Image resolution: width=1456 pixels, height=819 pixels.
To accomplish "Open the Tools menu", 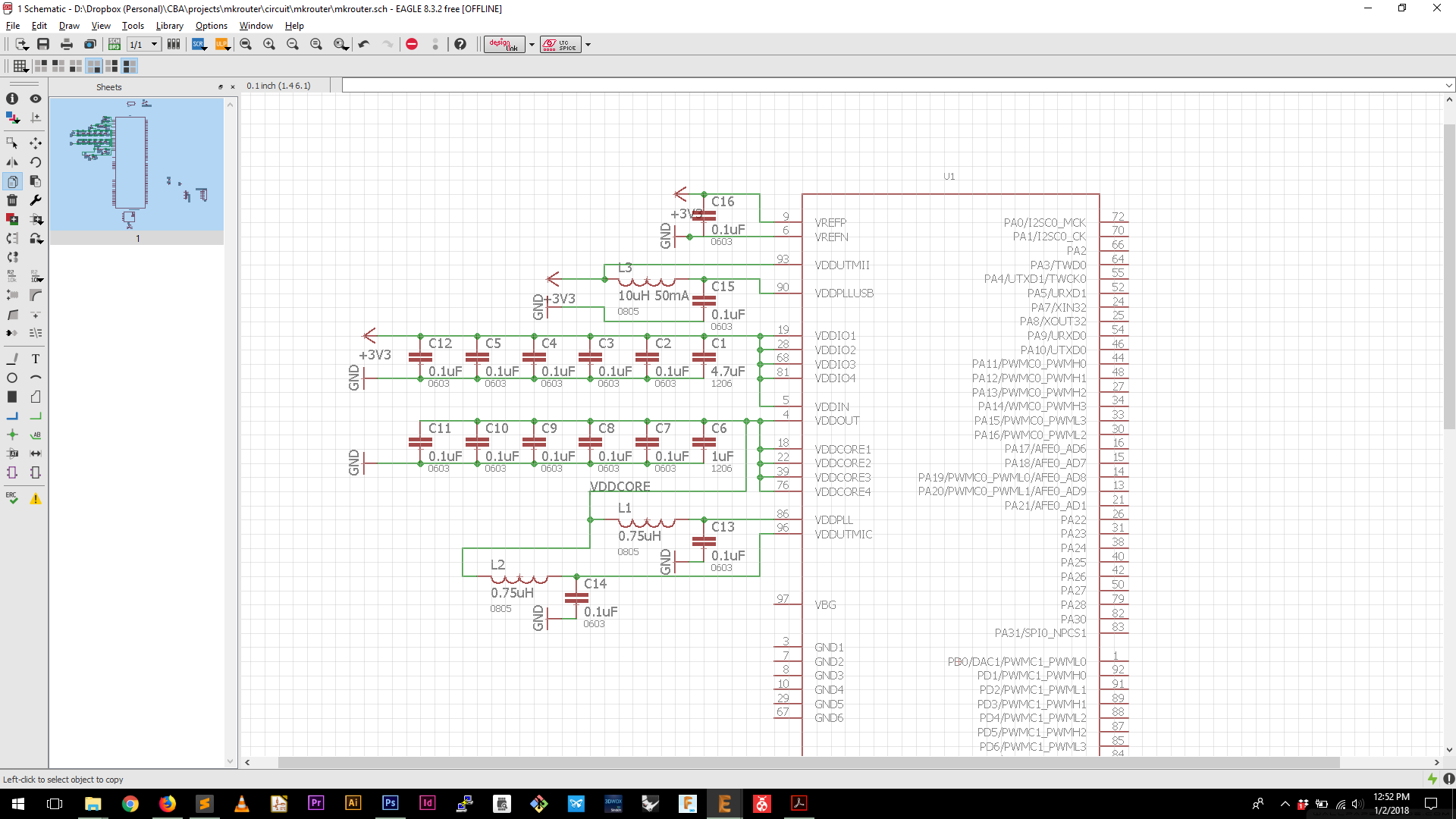I will tap(133, 26).
